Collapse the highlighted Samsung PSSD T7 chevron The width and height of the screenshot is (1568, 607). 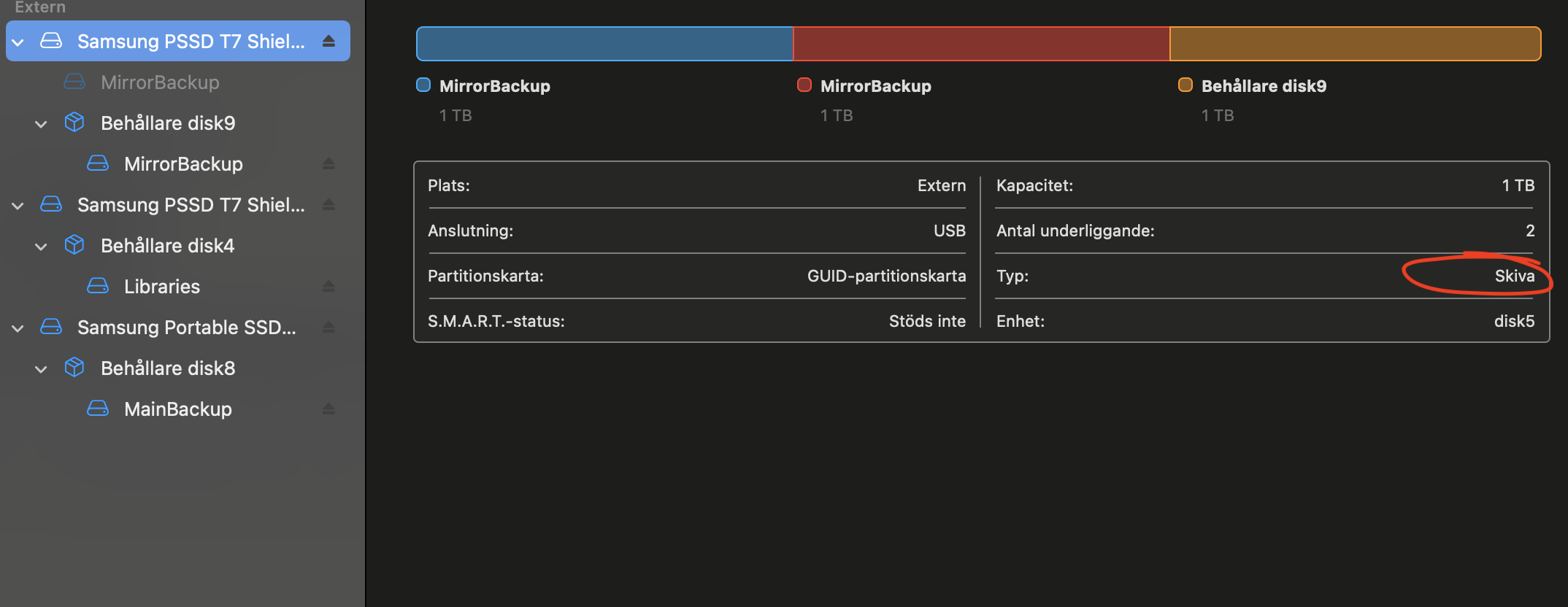18,42
